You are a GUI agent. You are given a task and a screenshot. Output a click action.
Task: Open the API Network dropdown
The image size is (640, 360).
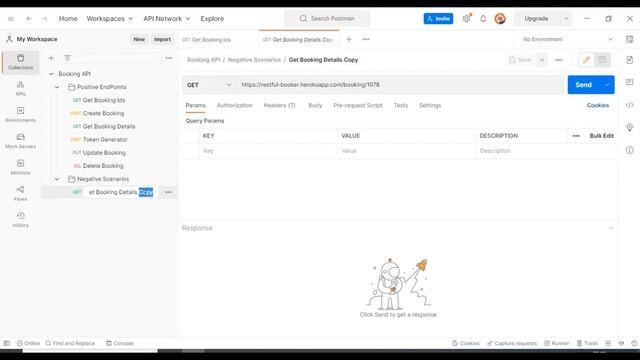pyautogui.click(x=167, y=19)
